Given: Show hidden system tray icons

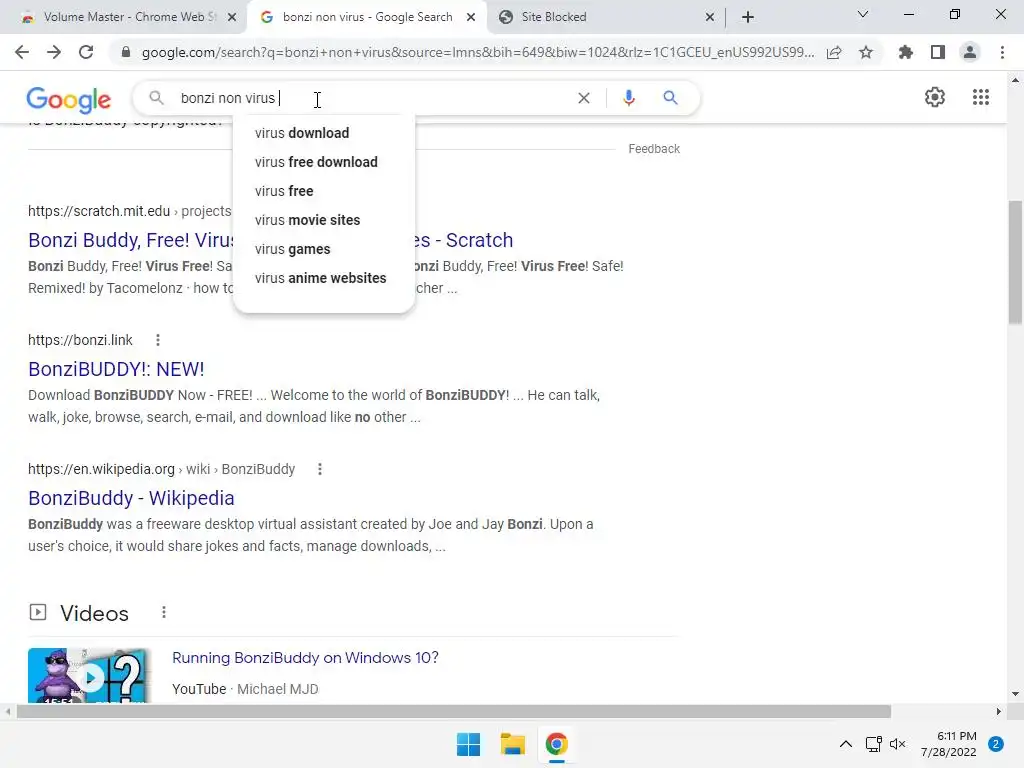Looking at the screenshot, I should [845, 744].
